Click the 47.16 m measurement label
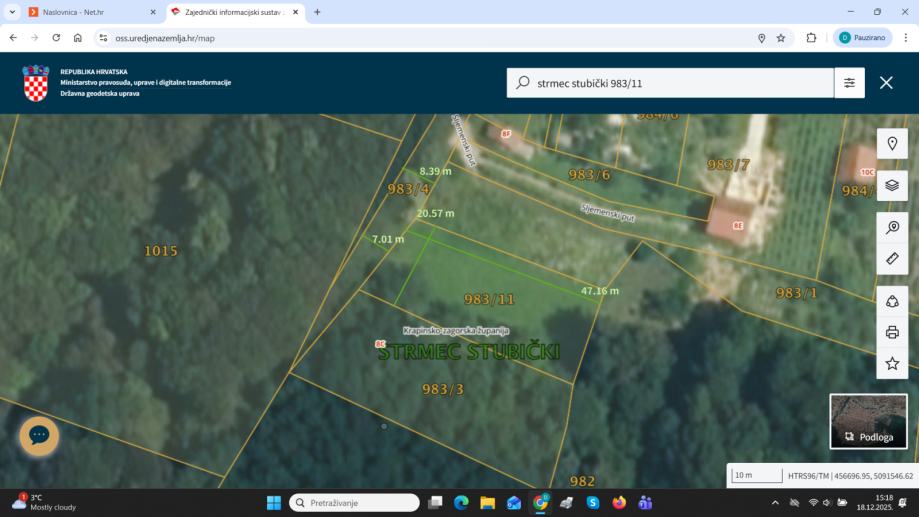 [600, 291]
